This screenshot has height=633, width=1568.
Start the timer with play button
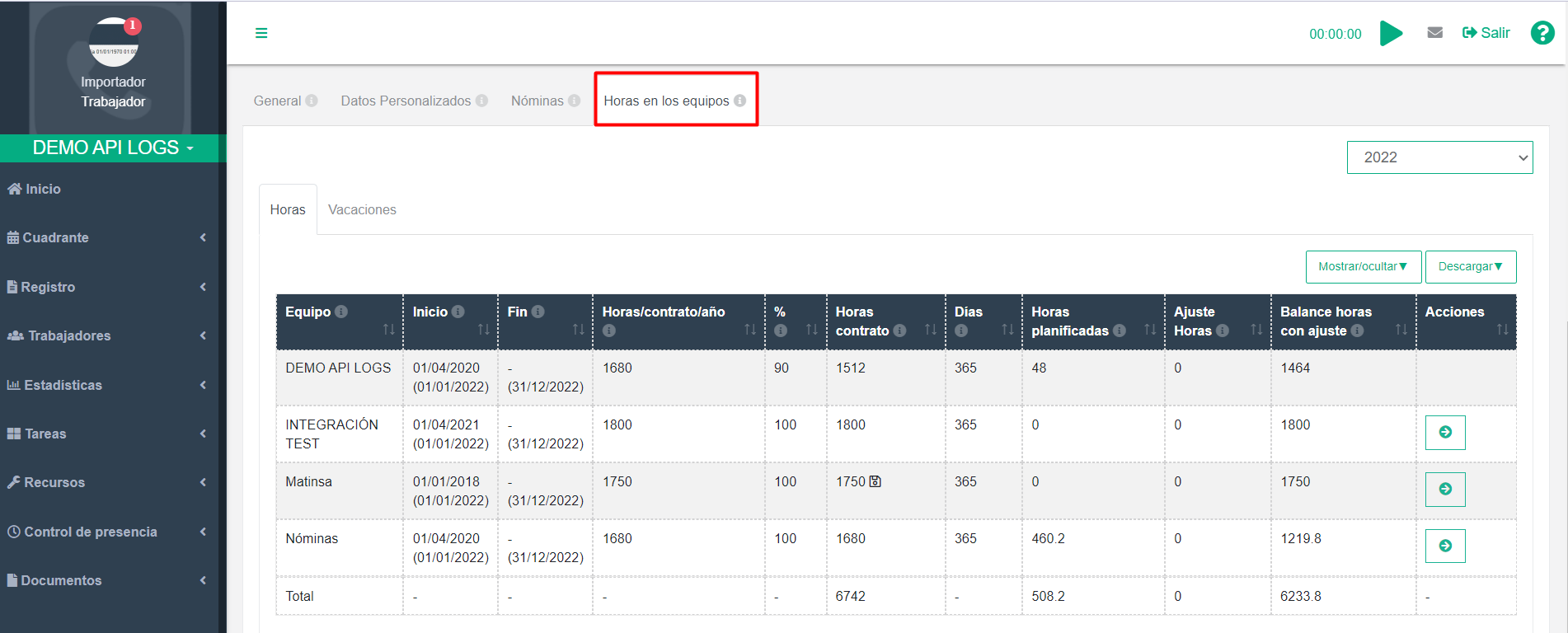coord(1391,34)
